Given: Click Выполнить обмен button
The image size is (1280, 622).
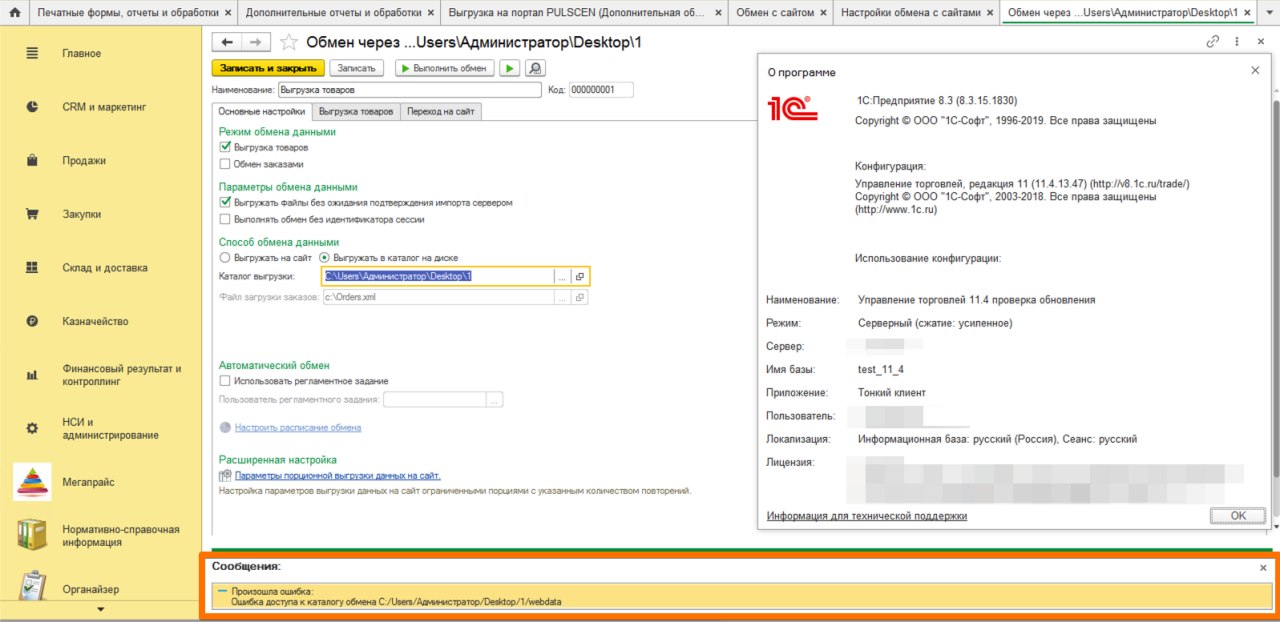Looking at the screenshot, I should 443,68.
